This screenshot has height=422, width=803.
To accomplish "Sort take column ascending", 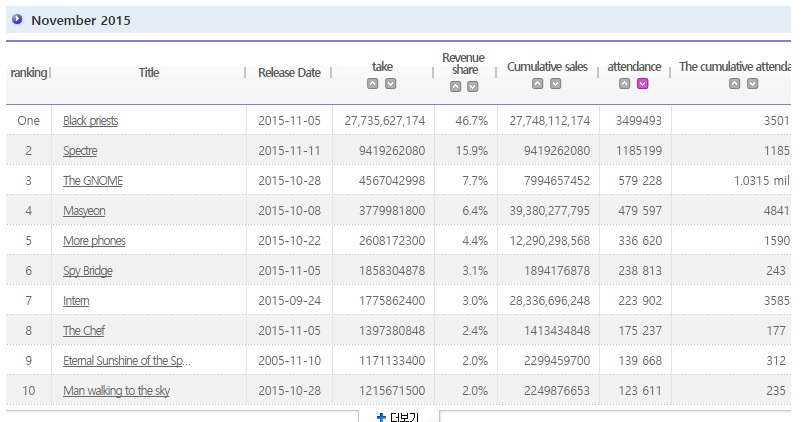I will coord(373,84).
